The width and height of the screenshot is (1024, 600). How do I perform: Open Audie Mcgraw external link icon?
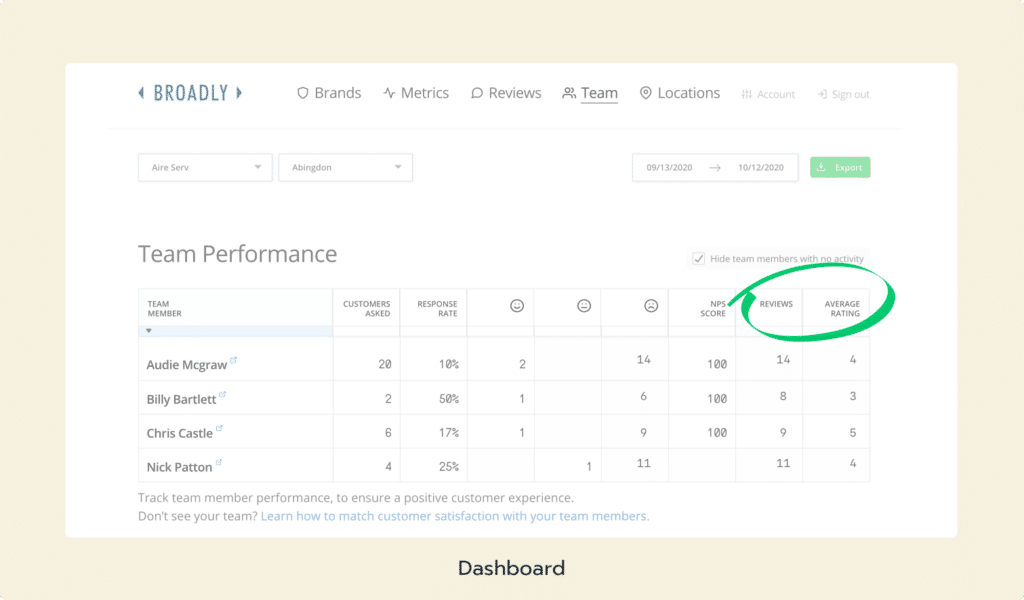point(233,360)
